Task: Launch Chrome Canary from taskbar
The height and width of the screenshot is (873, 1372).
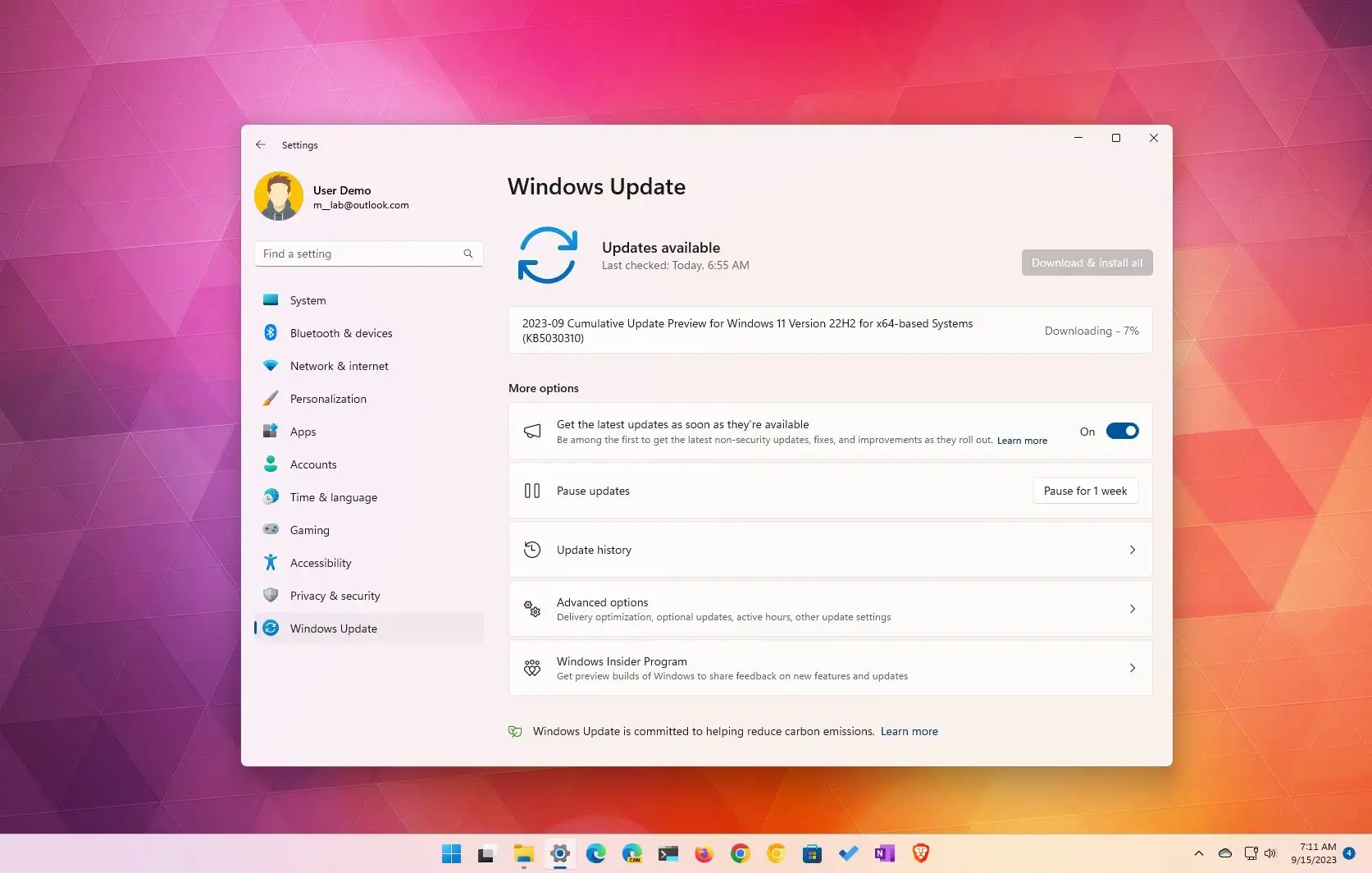Action: pos(776,854)
